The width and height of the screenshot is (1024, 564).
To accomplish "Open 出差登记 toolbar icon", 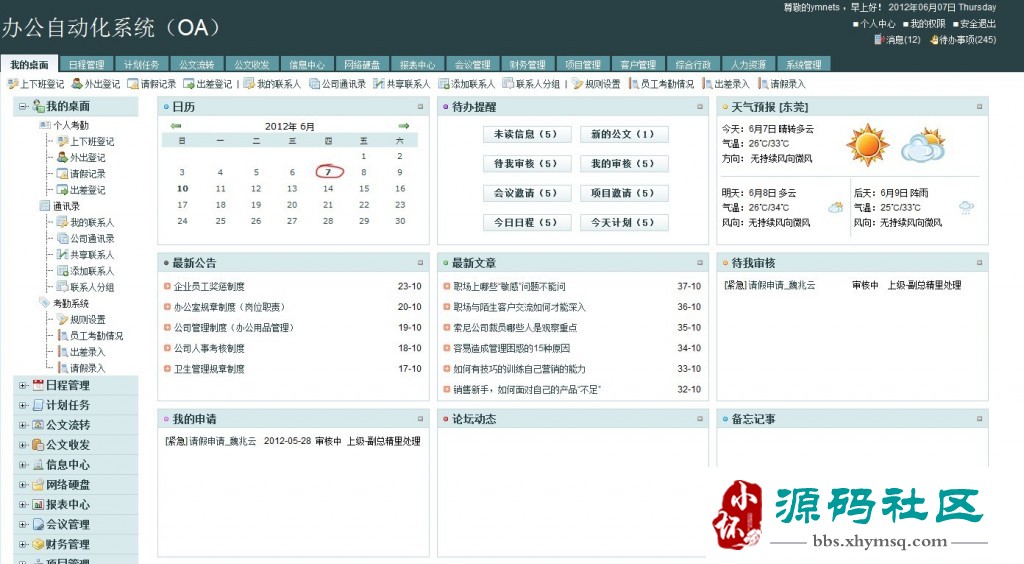I will 189,84.
